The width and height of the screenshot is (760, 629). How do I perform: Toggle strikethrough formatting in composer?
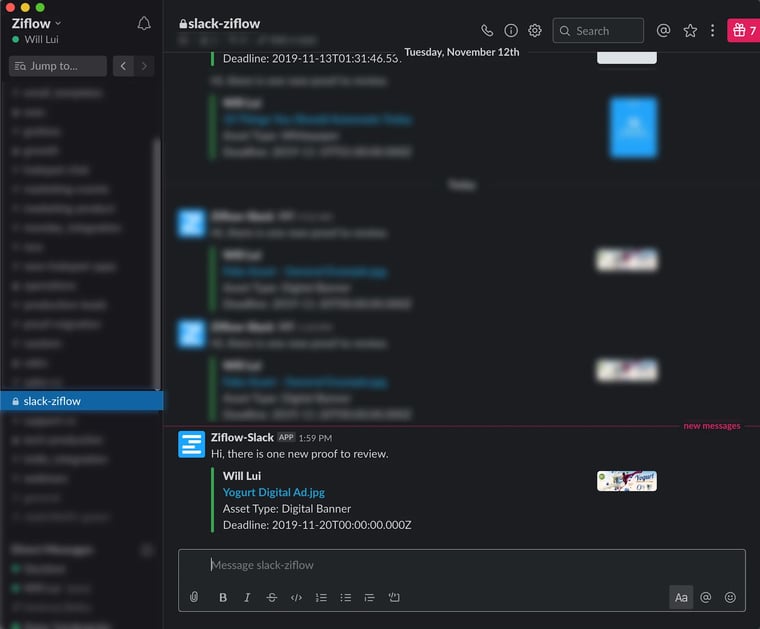[x=272, y=597]
